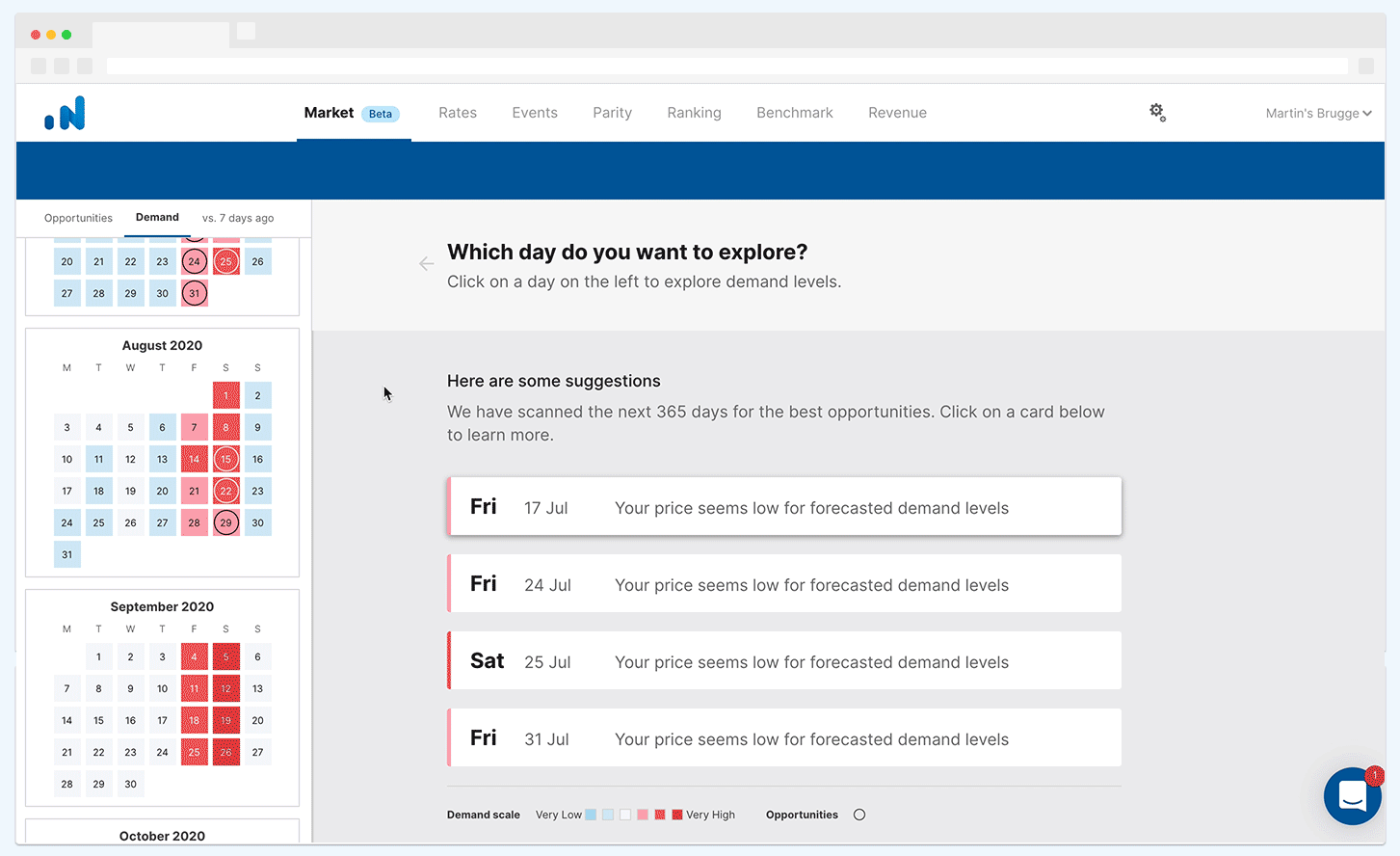
Task: Open the Fri 31 Jul suggestion card
Action: coord(784,738)
